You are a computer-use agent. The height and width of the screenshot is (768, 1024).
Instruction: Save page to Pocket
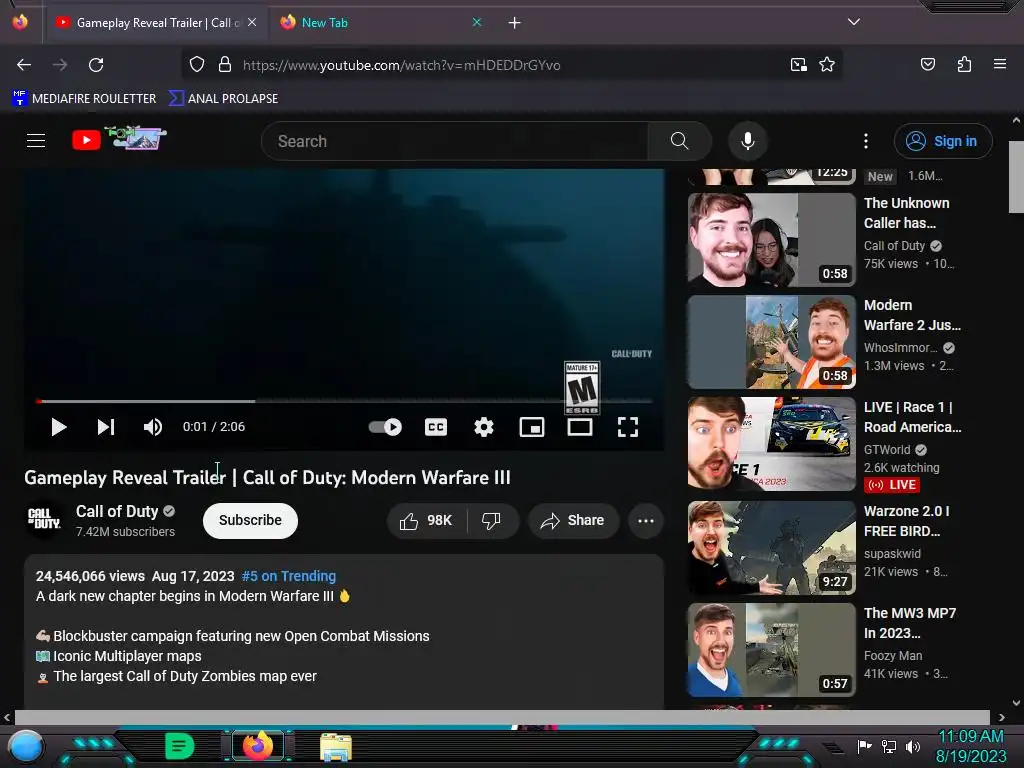click(x=927, y=65)
